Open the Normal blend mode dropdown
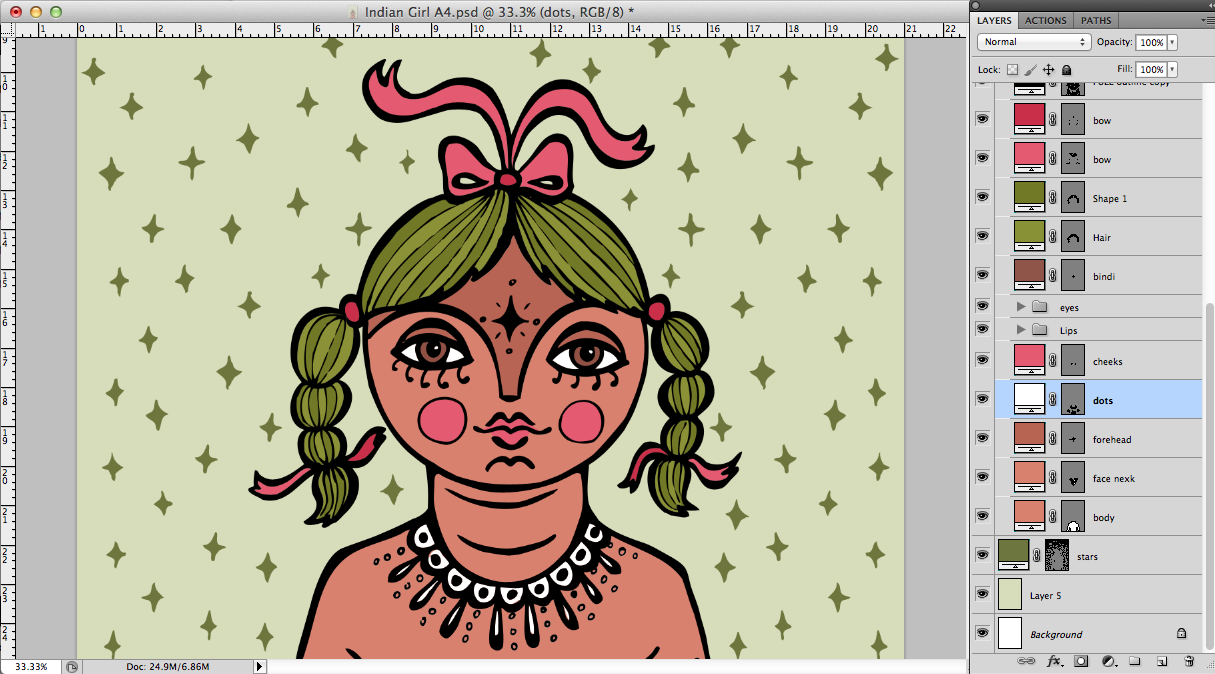Screen dimensions: 1215x674 coord(1034,42)
